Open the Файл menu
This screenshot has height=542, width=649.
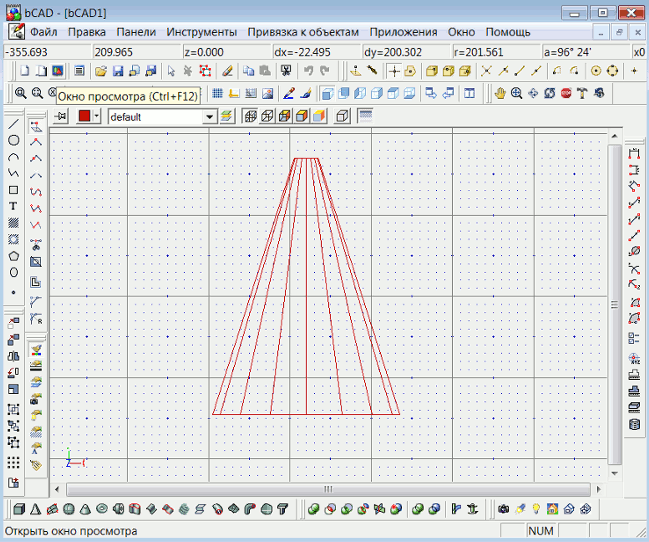point(44,32)
